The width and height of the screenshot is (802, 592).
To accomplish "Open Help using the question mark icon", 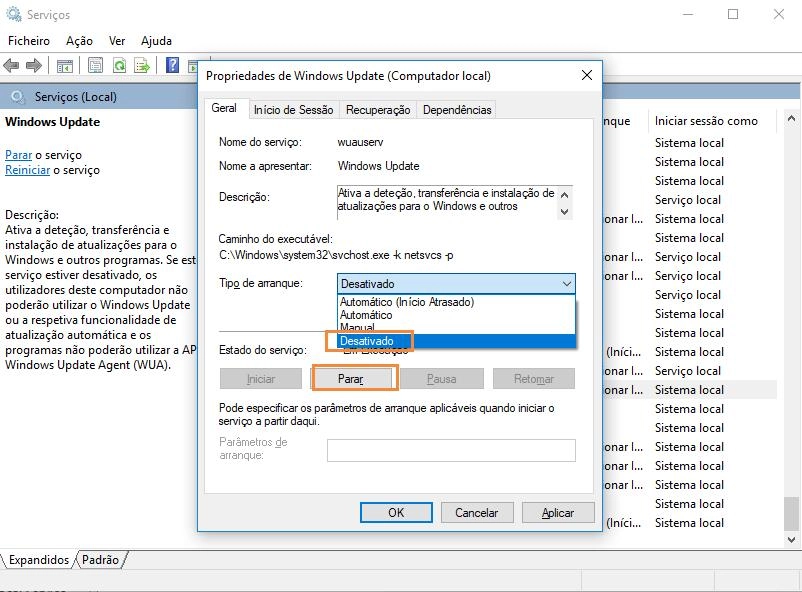I will (173, 64).
